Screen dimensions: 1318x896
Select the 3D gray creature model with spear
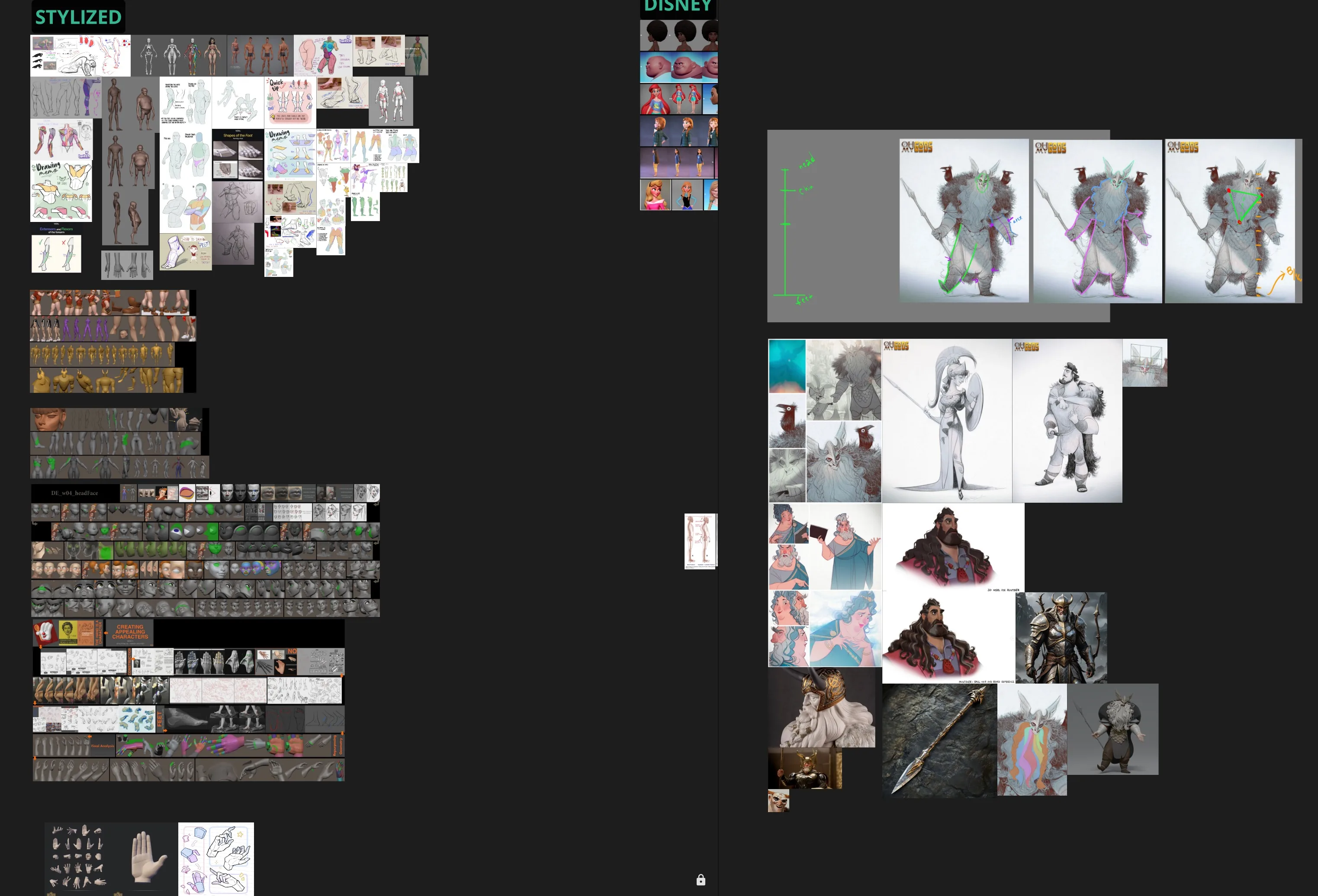[x=1113, y=729]
